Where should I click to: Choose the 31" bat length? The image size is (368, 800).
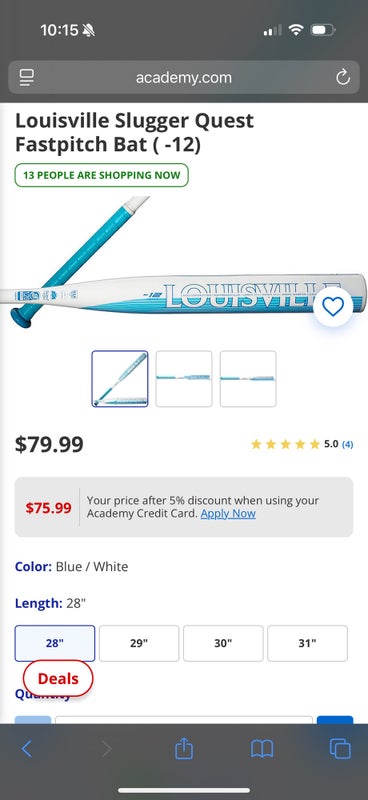(x=307, y=643)
